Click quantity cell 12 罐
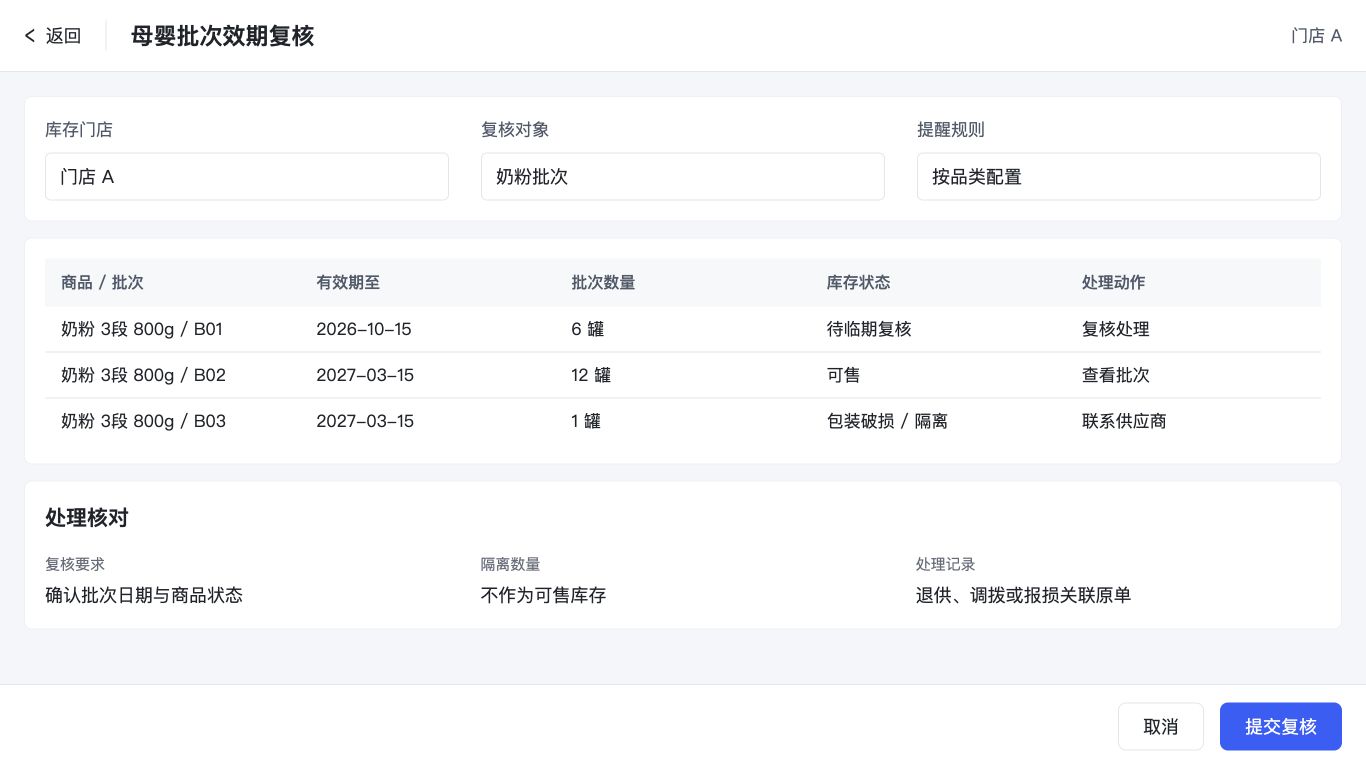 pyautogui.click(x=591, y=375)
